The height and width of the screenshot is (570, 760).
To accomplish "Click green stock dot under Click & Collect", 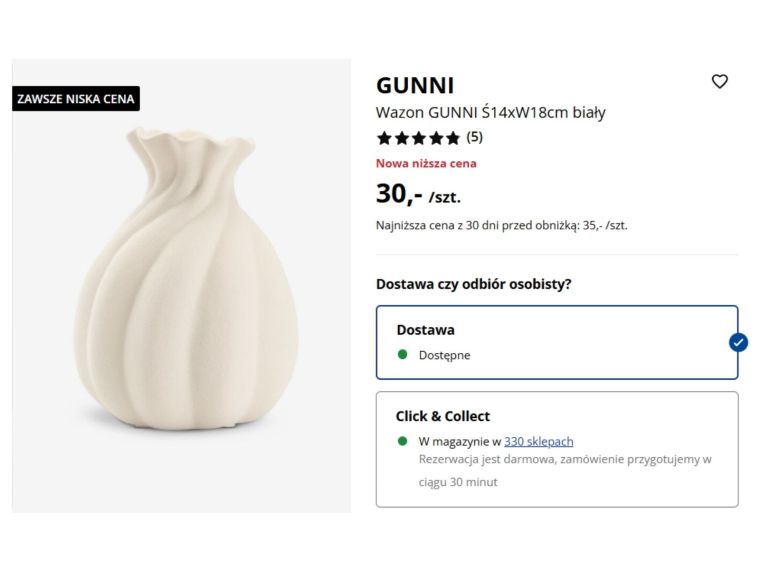I will (x=402, y=441).
